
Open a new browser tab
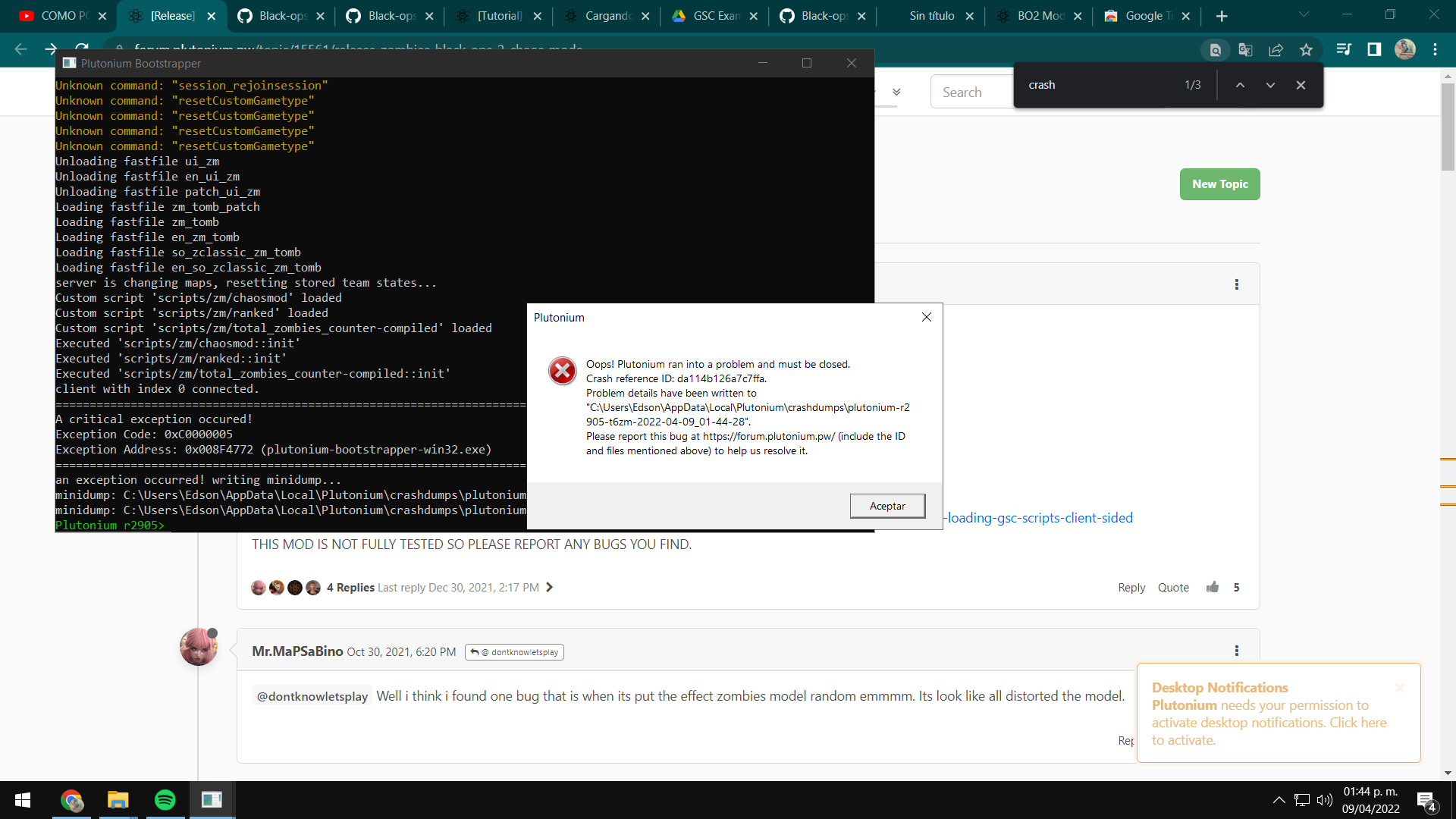(x=1222, y=16)
